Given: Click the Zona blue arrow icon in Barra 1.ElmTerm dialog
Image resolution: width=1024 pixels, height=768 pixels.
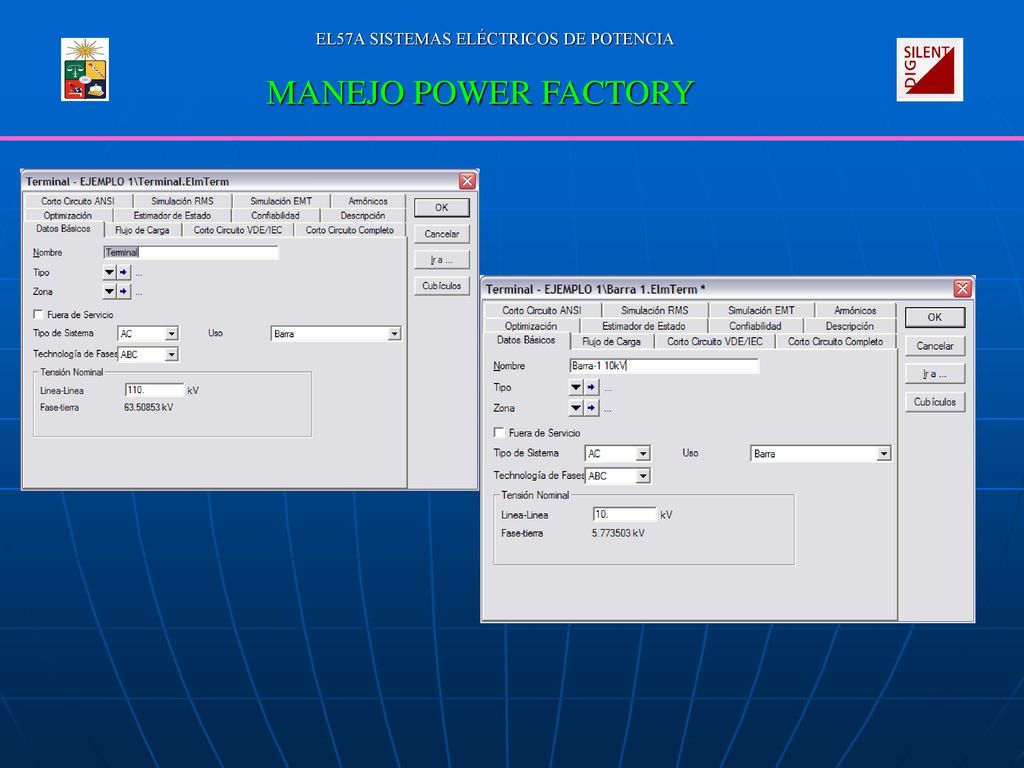Looking at the screenshot, I should [591, 408].
